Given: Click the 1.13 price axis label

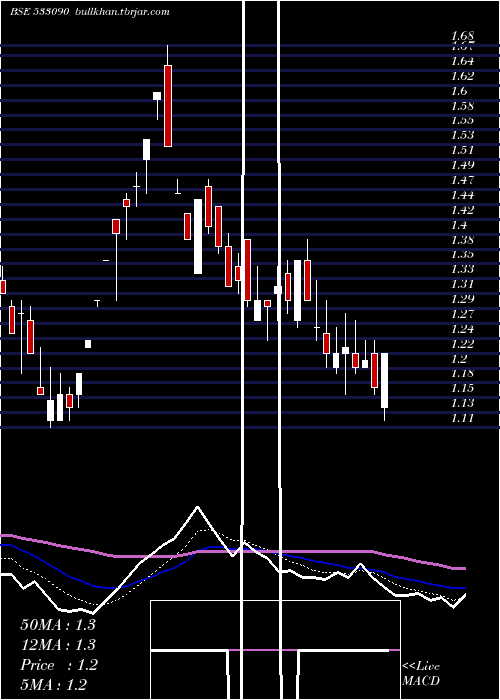Looking at the screenshot, I should 462,403.
